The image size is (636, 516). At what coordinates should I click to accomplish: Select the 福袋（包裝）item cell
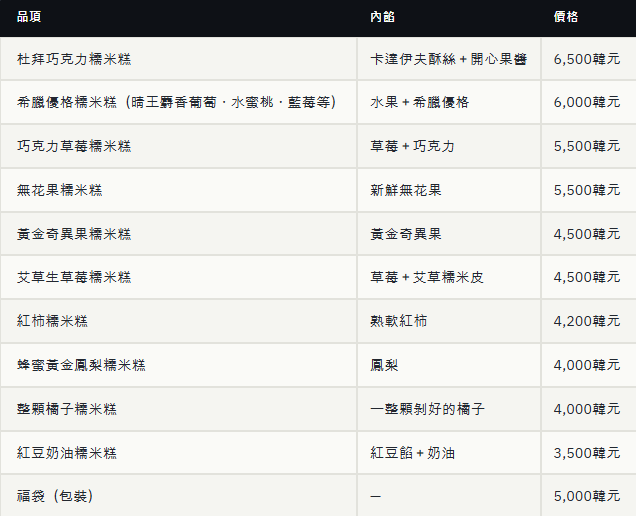tap(178, 496)
